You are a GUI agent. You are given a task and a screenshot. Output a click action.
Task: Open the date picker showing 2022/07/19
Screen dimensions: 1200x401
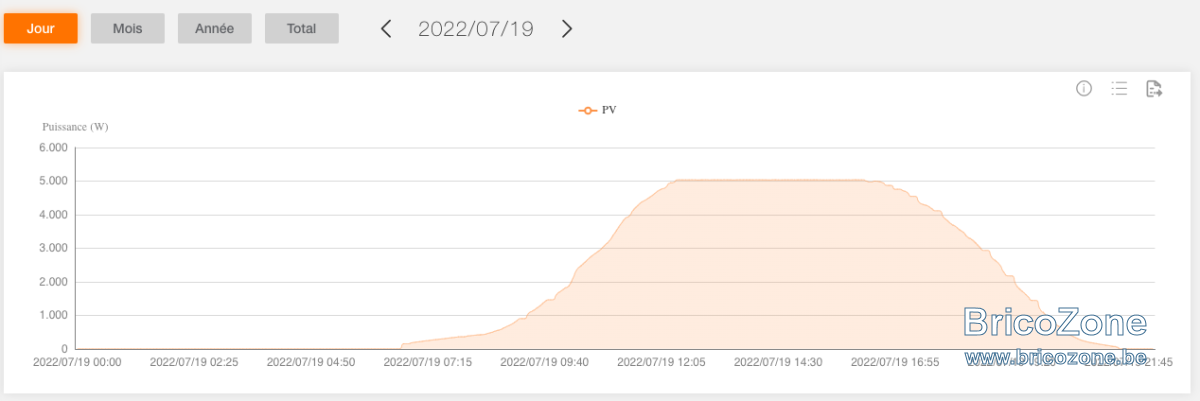[x=476, y=29]
